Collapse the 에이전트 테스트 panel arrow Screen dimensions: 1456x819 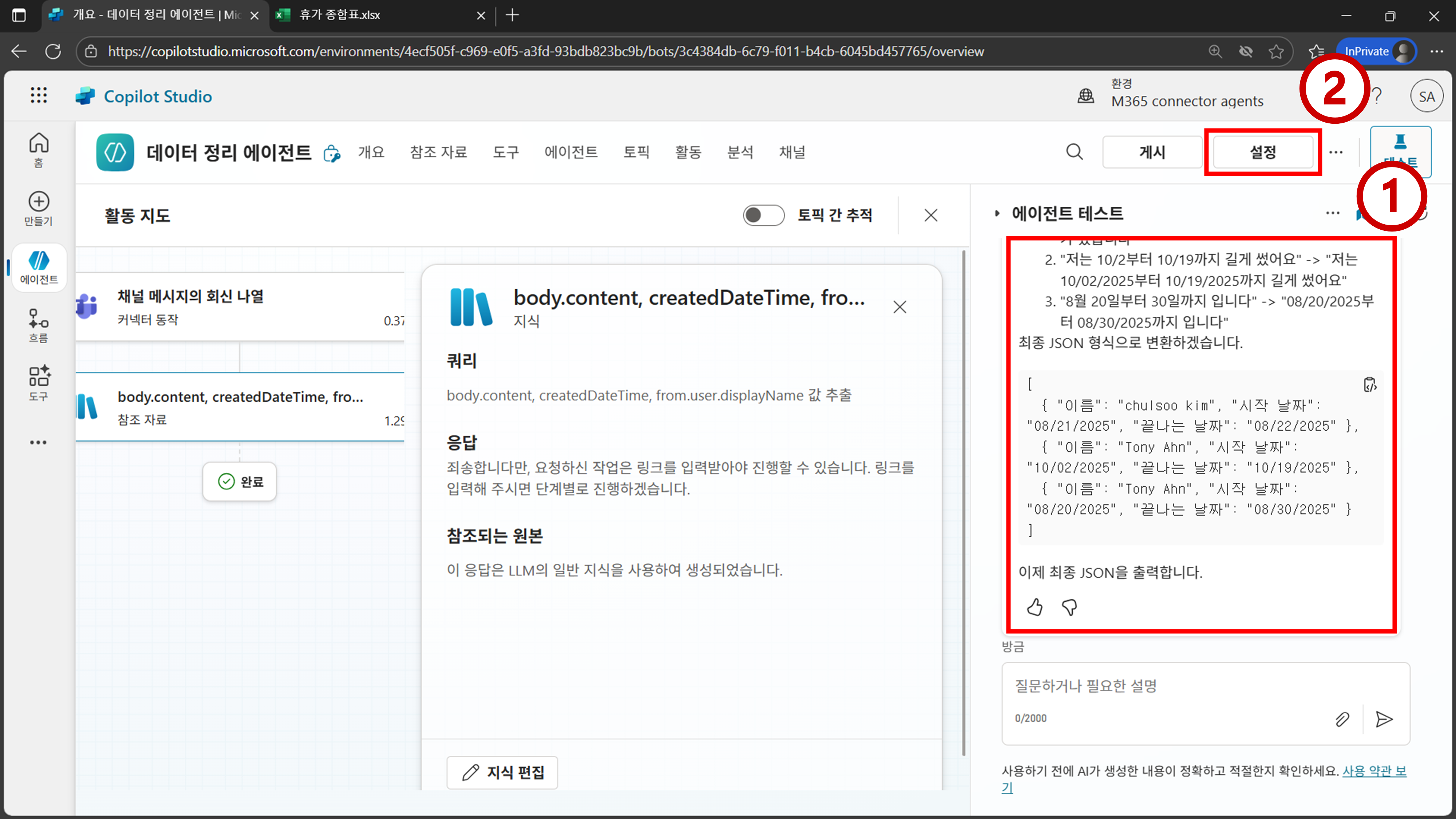coord(997,213)
